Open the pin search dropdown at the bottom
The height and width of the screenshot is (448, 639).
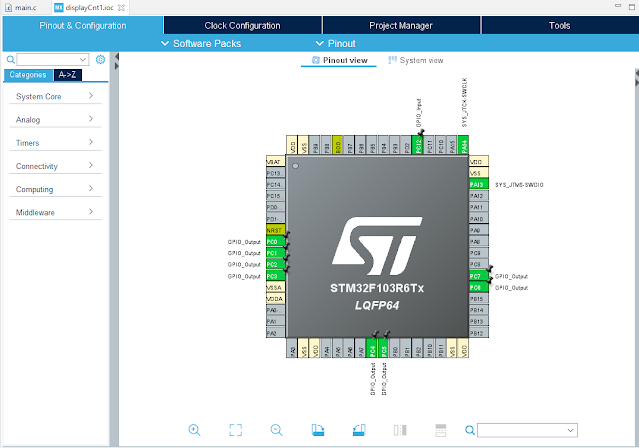tap(571, 430)
